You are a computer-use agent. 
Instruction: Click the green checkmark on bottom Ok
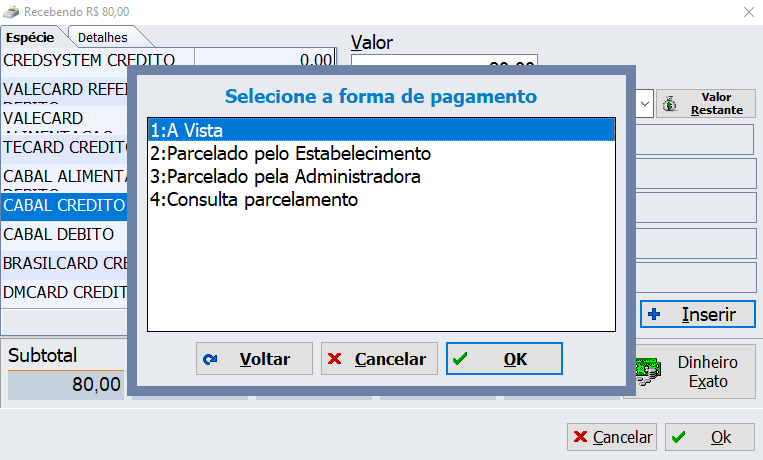tap(678, 437)
